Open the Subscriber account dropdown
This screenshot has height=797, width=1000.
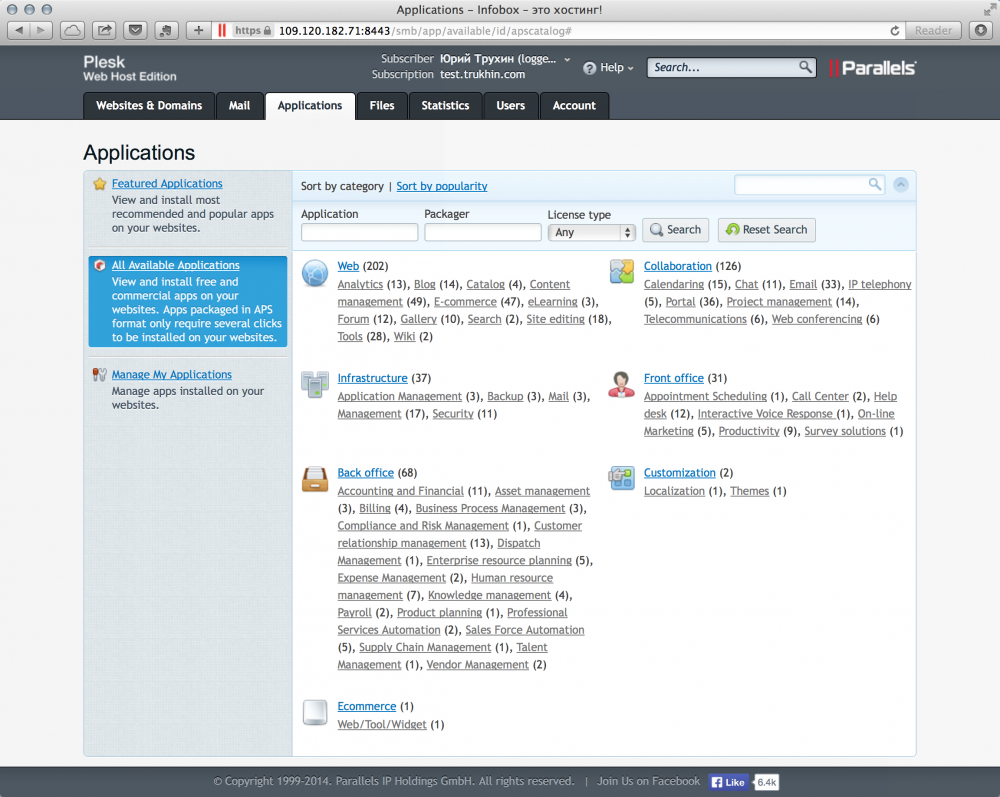point(567,59)
